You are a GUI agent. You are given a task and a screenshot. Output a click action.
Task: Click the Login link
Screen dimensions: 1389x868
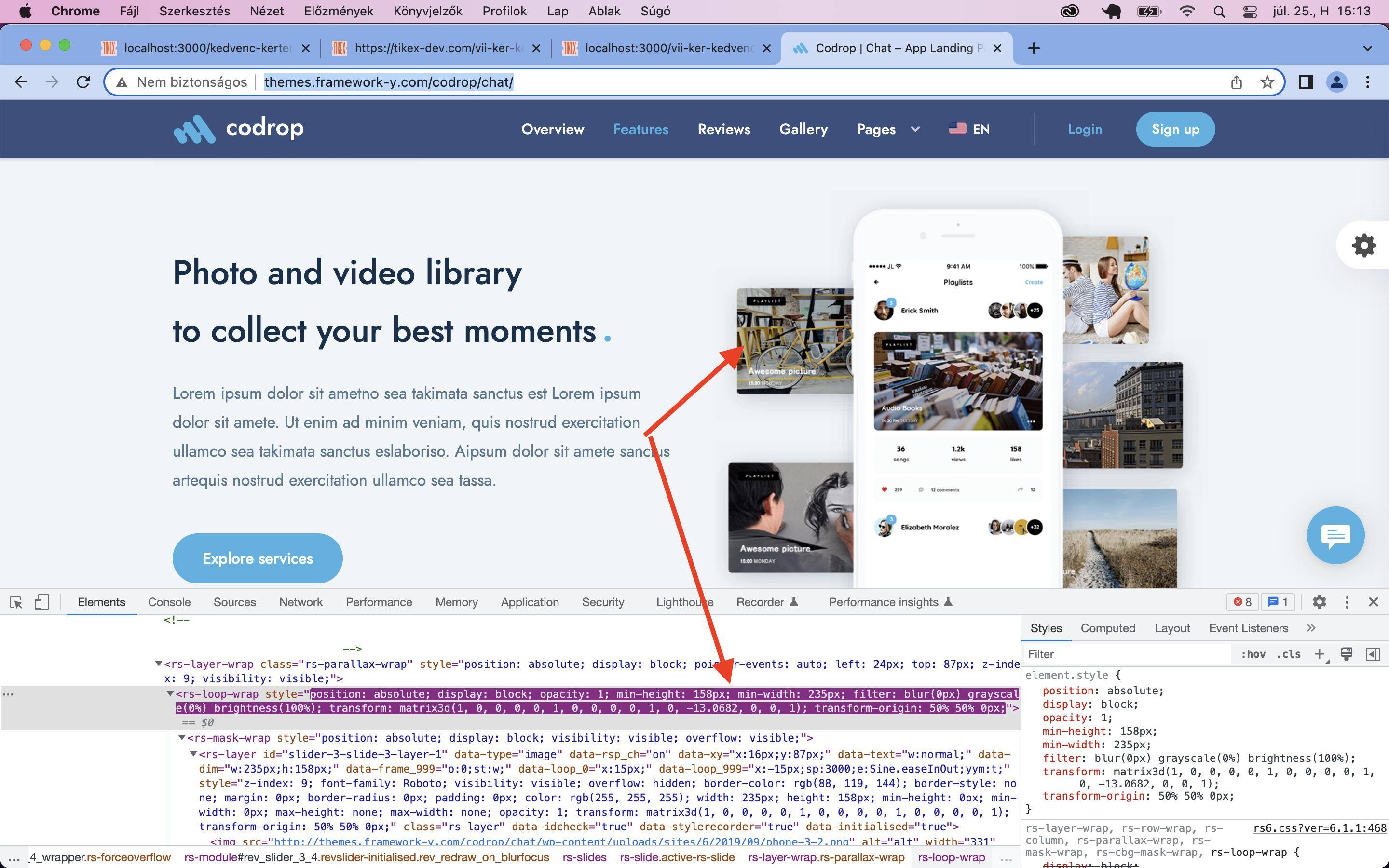(1085, 129)
